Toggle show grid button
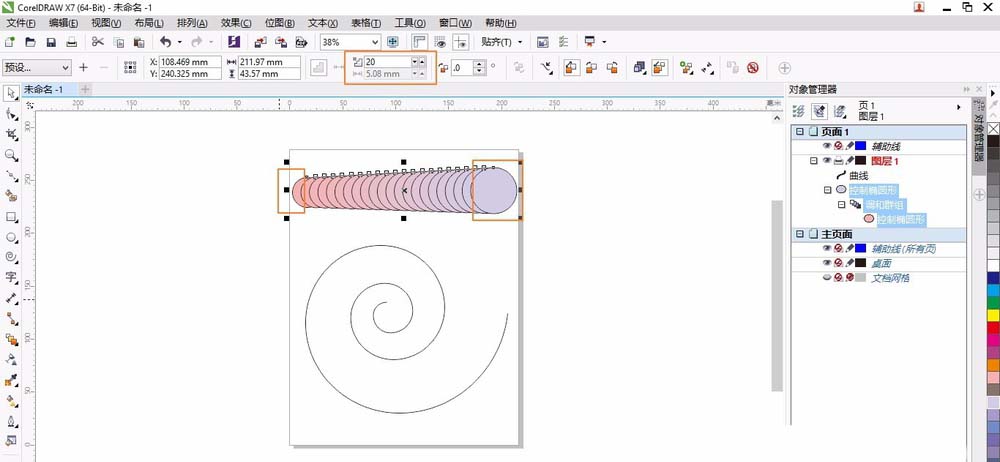Screen dimensions: 1000x462 [440, 42]
